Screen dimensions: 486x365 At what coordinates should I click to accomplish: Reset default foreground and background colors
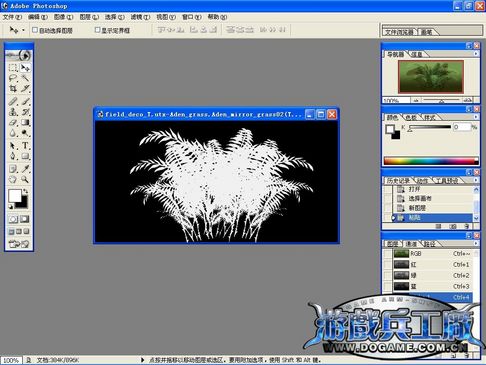(x=10, y=207)
